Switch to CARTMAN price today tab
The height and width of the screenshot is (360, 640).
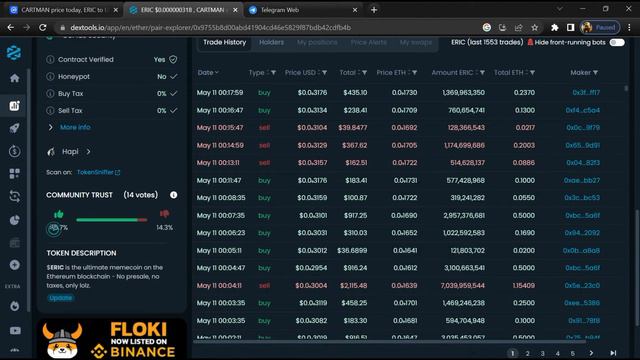[63, 10]
